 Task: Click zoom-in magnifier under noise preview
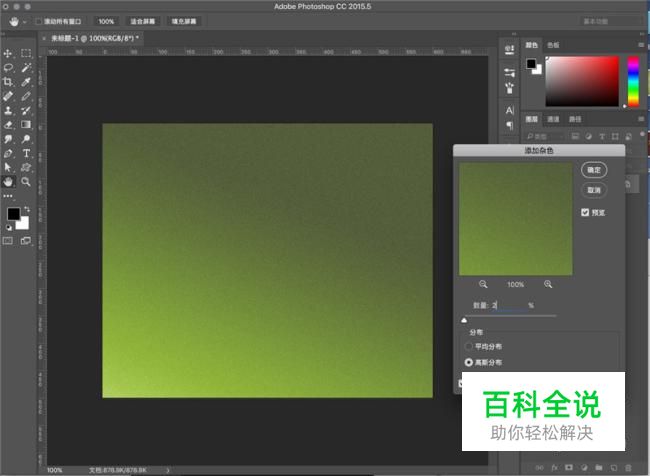pos(548,285)
